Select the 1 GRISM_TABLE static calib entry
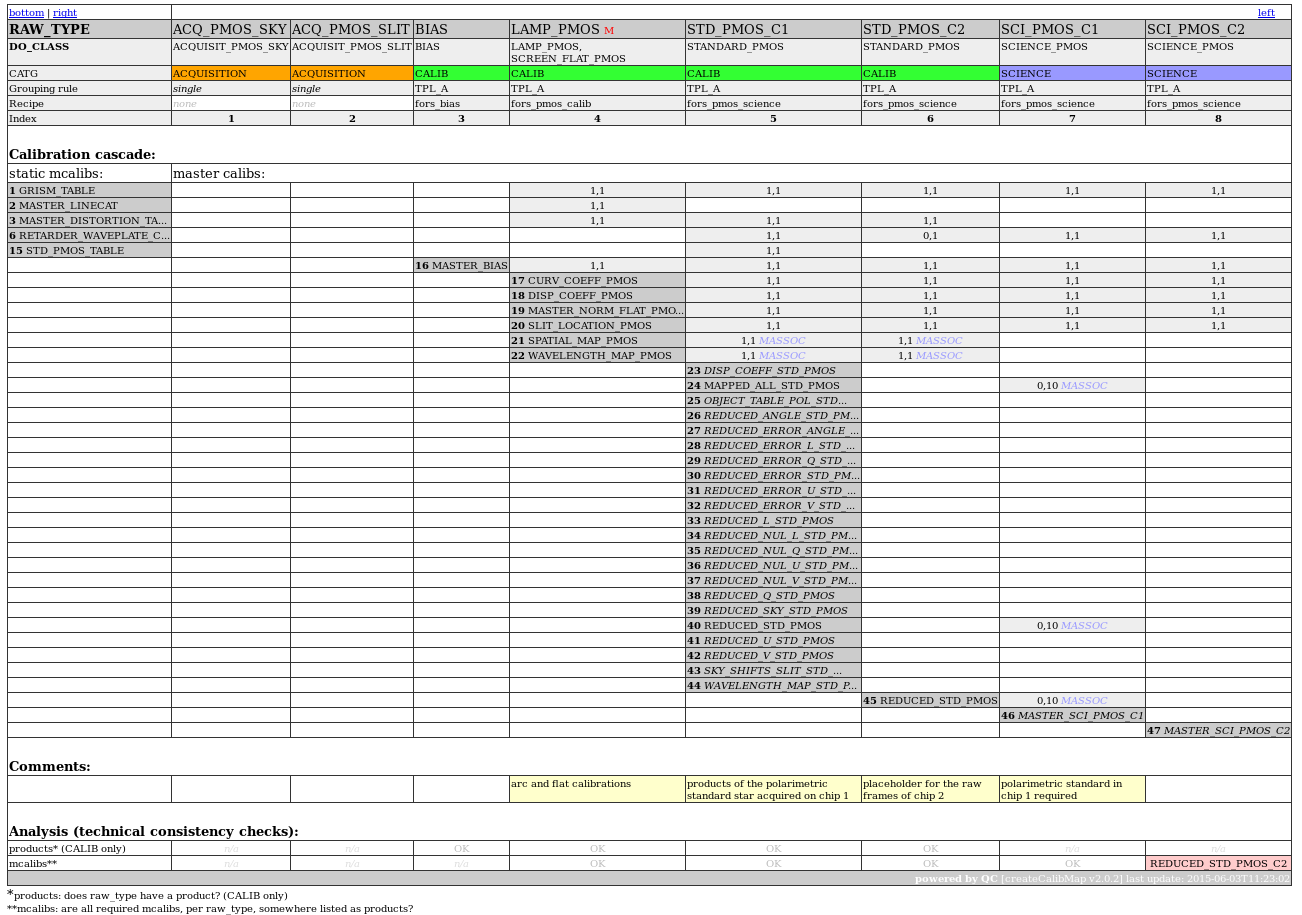1302x915 pixels. (89, 191)
